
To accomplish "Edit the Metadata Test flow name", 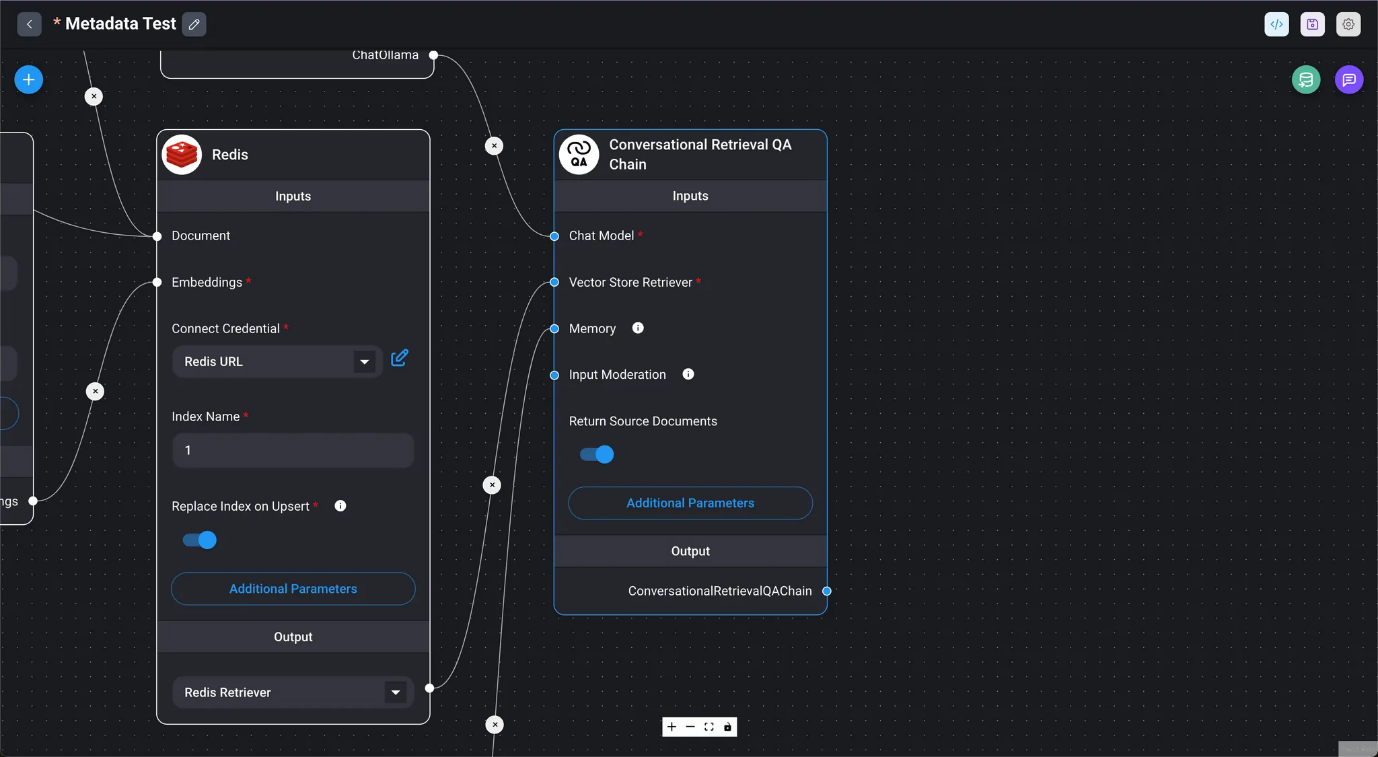I will 194,24.
